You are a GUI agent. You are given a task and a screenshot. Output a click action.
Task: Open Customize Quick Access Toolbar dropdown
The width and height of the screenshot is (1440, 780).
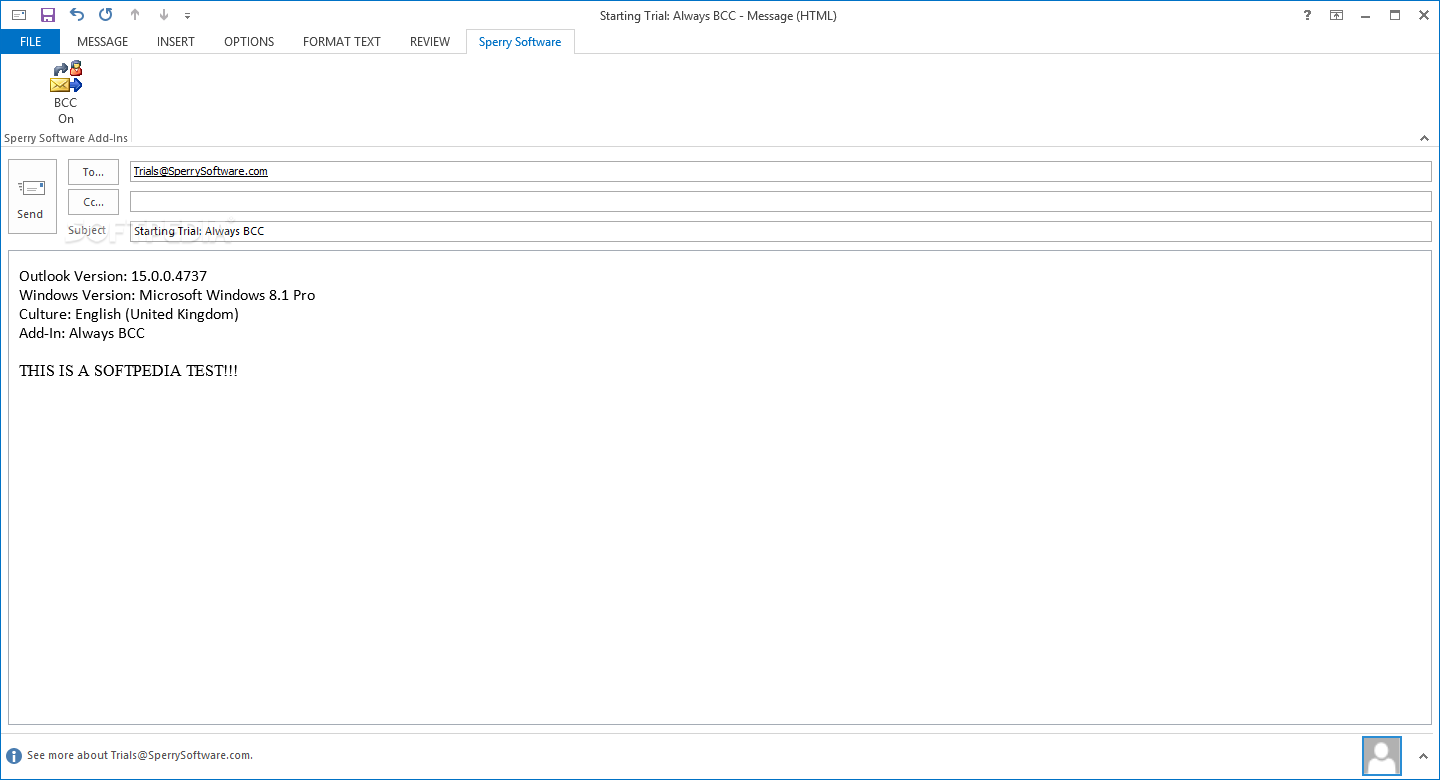click(188, 16)
